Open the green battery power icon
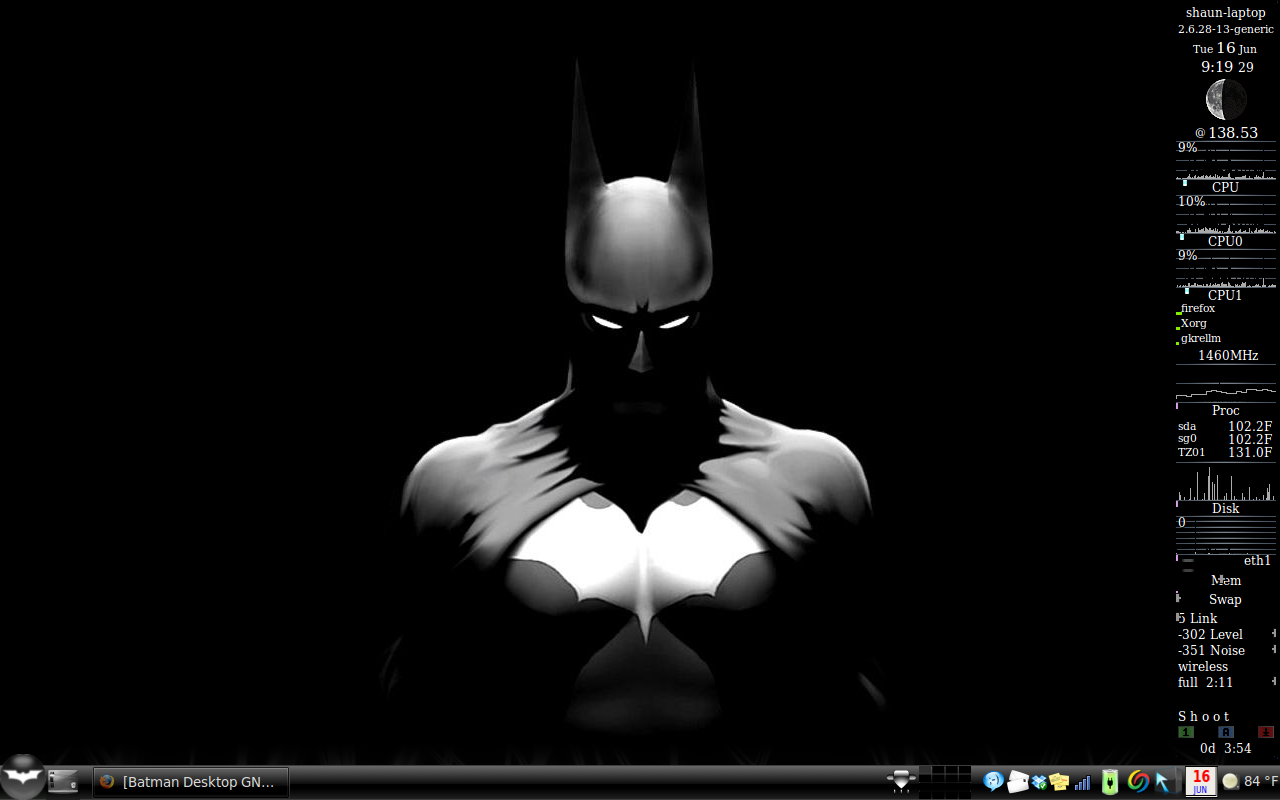The height and width of the screenshot is (800, 1280). click(1110, 782)
